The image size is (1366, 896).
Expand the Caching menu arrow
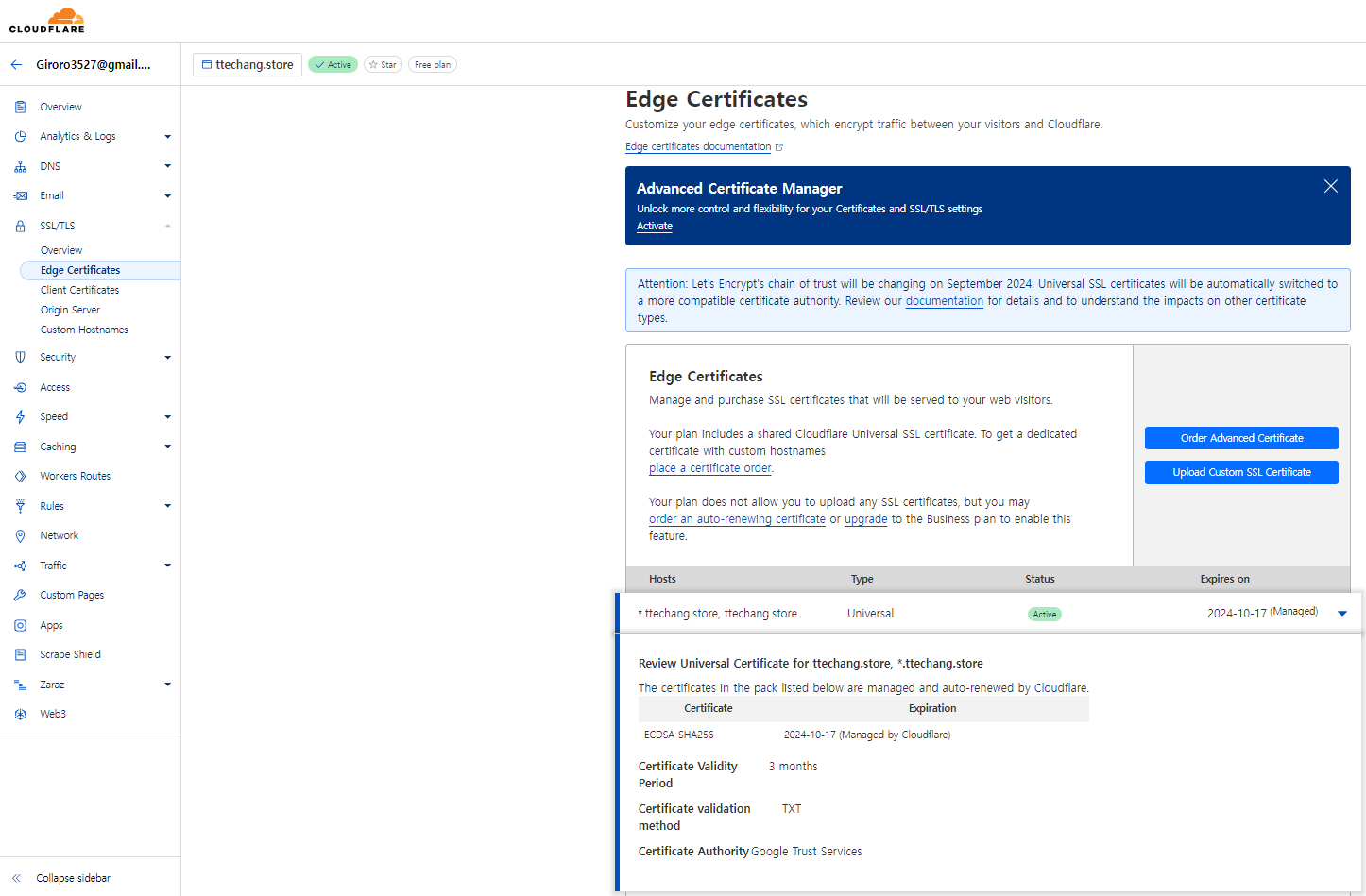(168, 447)
